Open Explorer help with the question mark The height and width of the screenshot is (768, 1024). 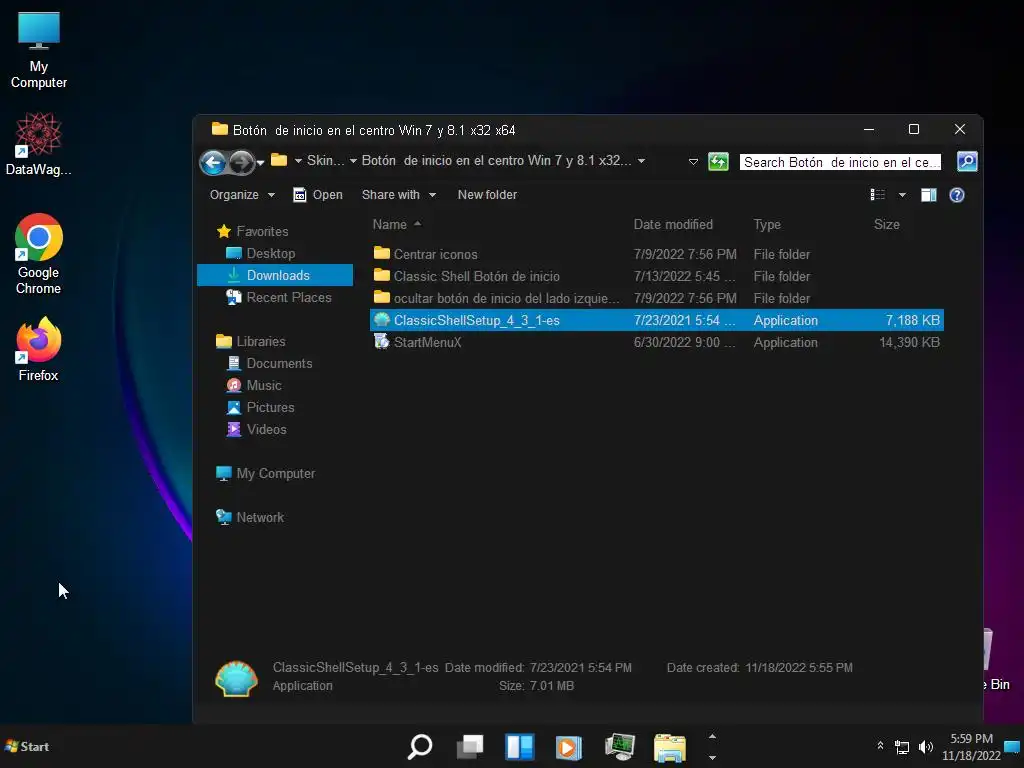point(957,195)
